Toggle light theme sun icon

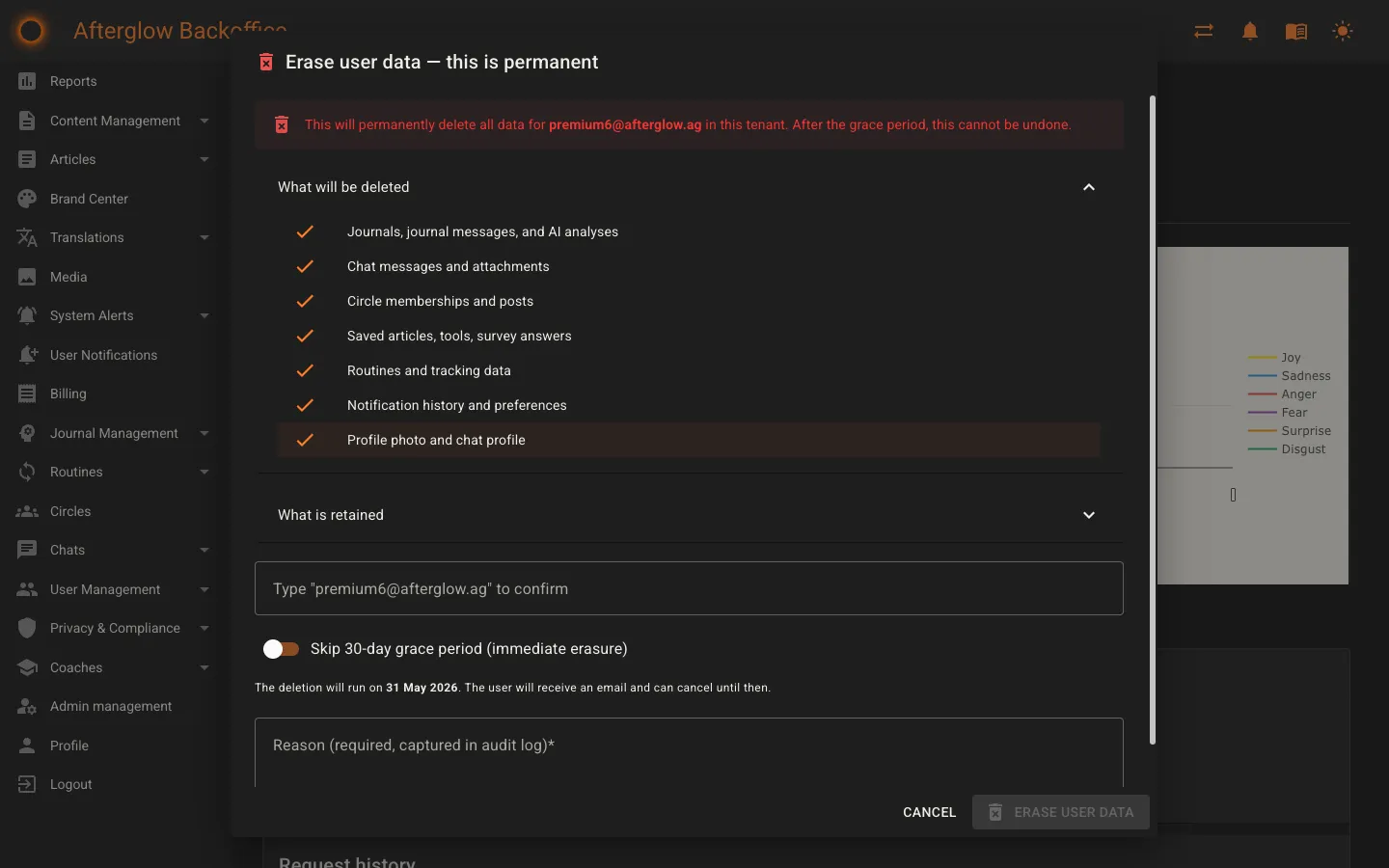[x=1343, y=31]
